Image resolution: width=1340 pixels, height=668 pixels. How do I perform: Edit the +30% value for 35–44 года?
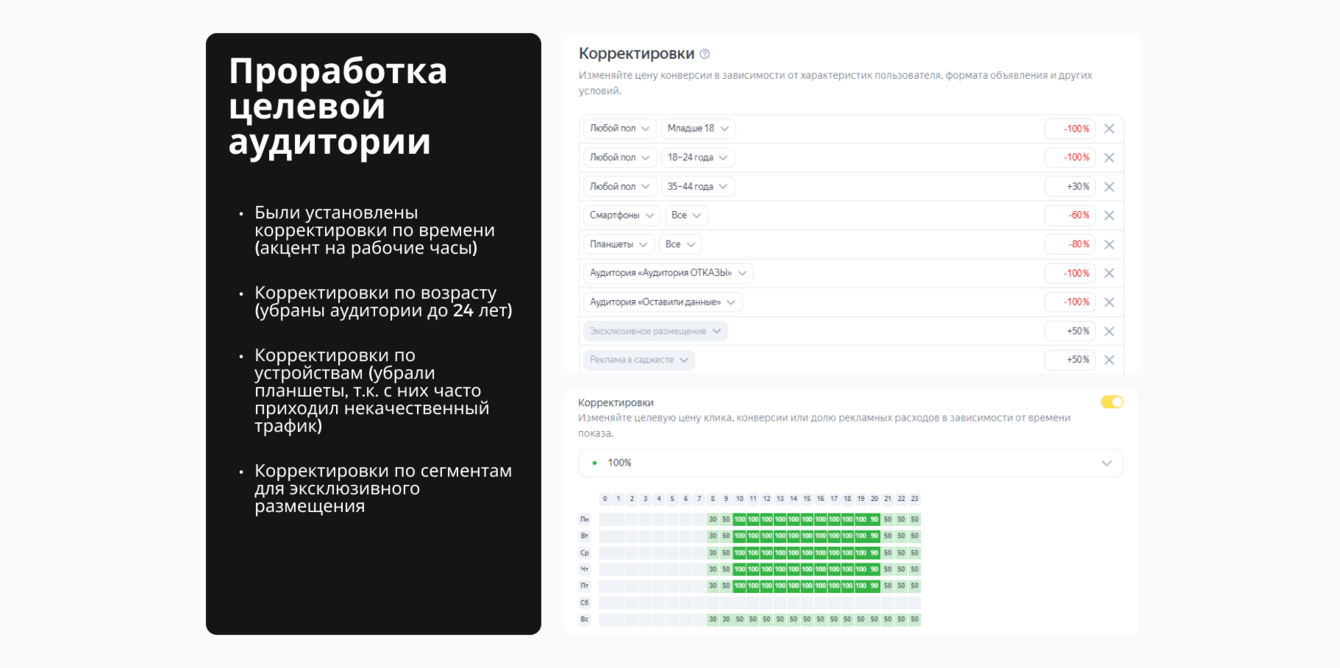(x=1070, y=187)
